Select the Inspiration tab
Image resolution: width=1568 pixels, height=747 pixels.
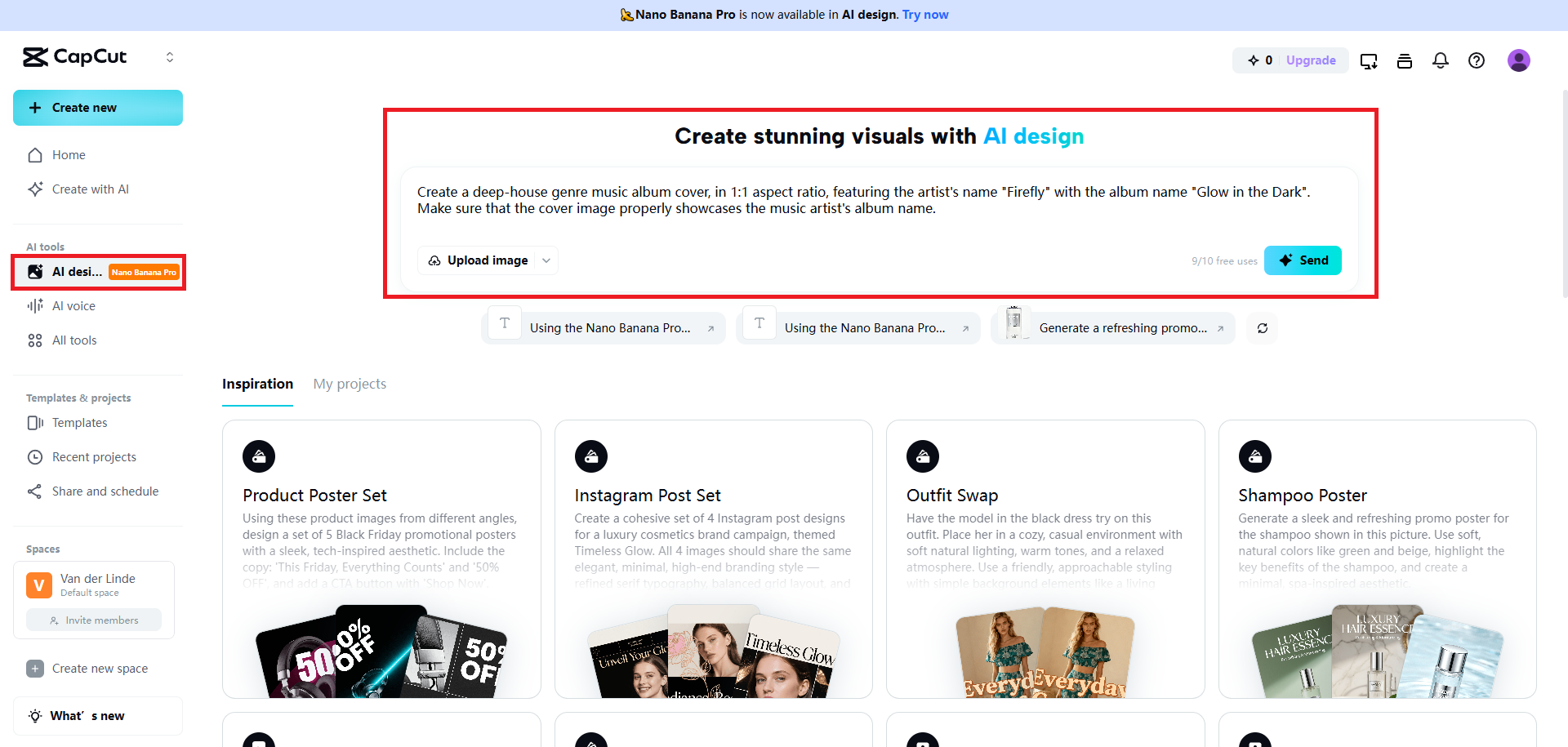257,384
